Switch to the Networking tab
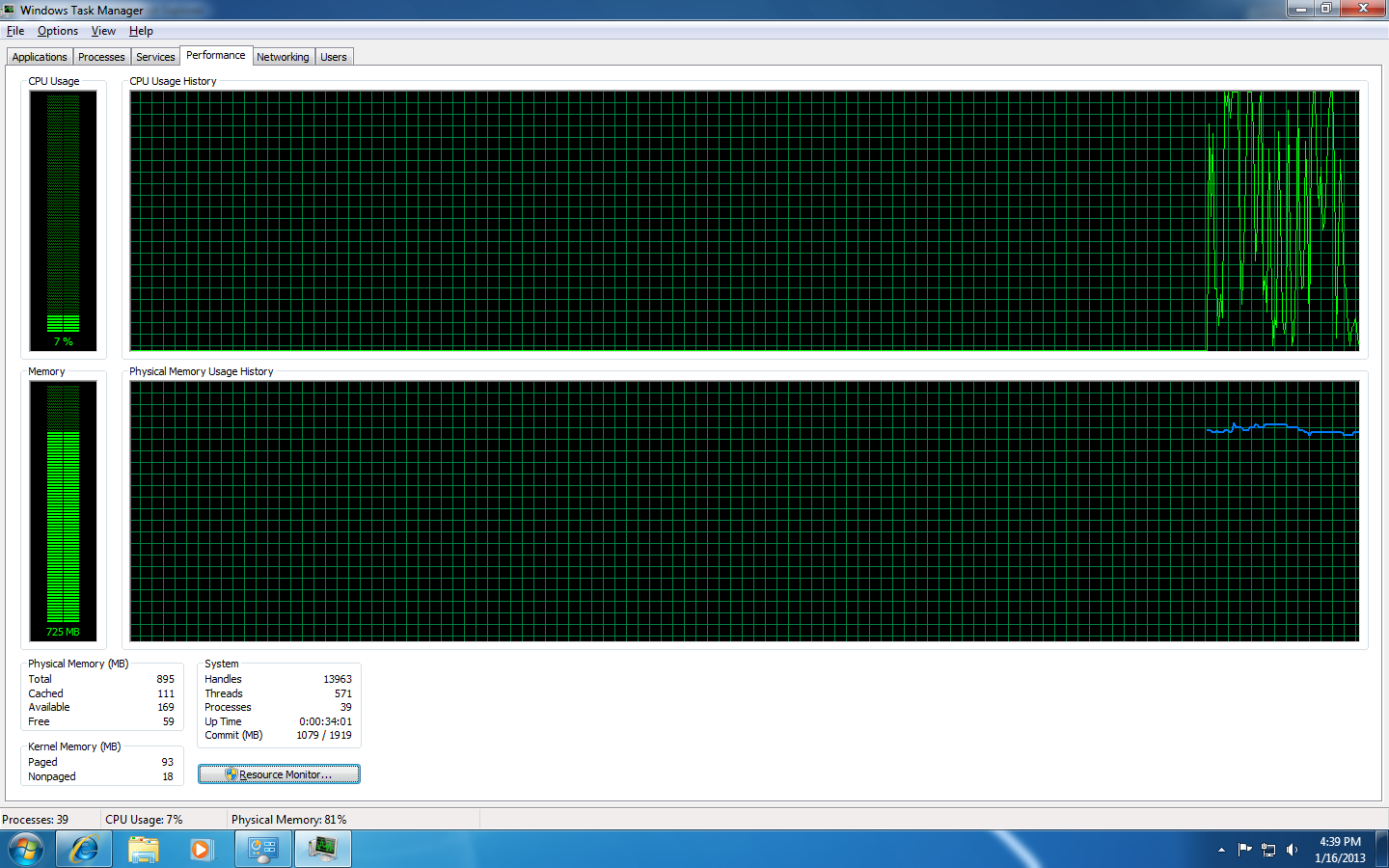This screenshot has height=868, width=1389. (283, 57)
